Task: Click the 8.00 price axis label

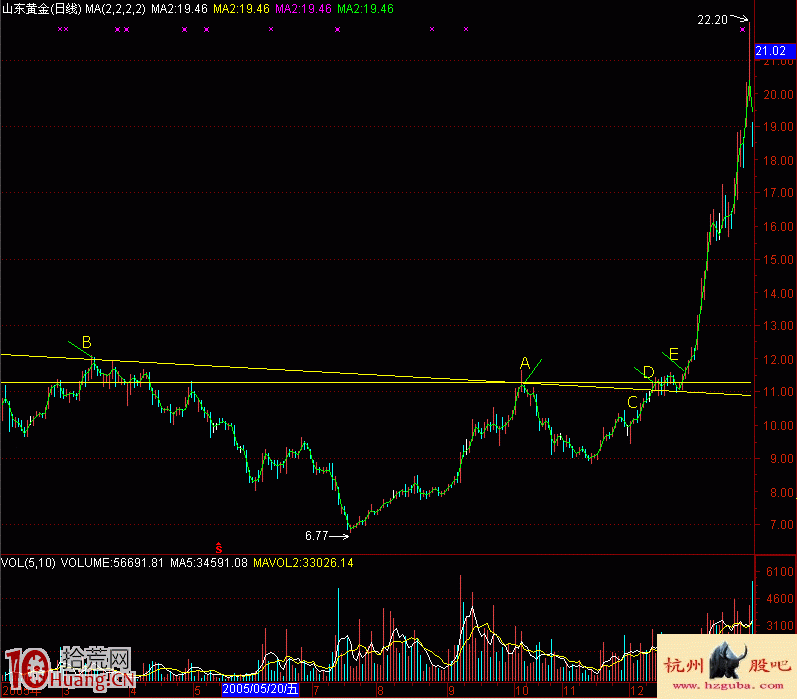Action: 782,493
